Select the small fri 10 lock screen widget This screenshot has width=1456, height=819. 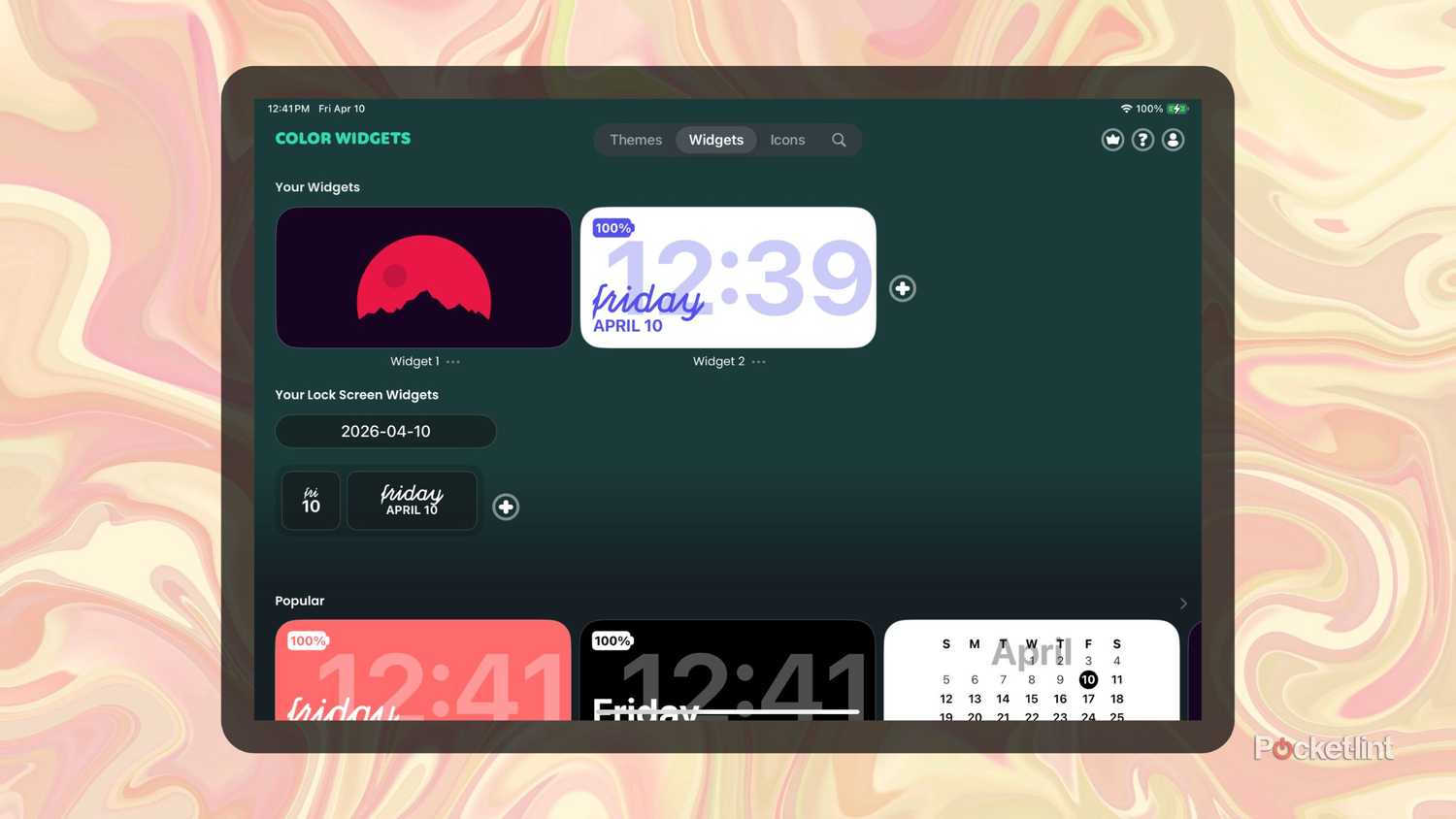[x=310, y=501]
